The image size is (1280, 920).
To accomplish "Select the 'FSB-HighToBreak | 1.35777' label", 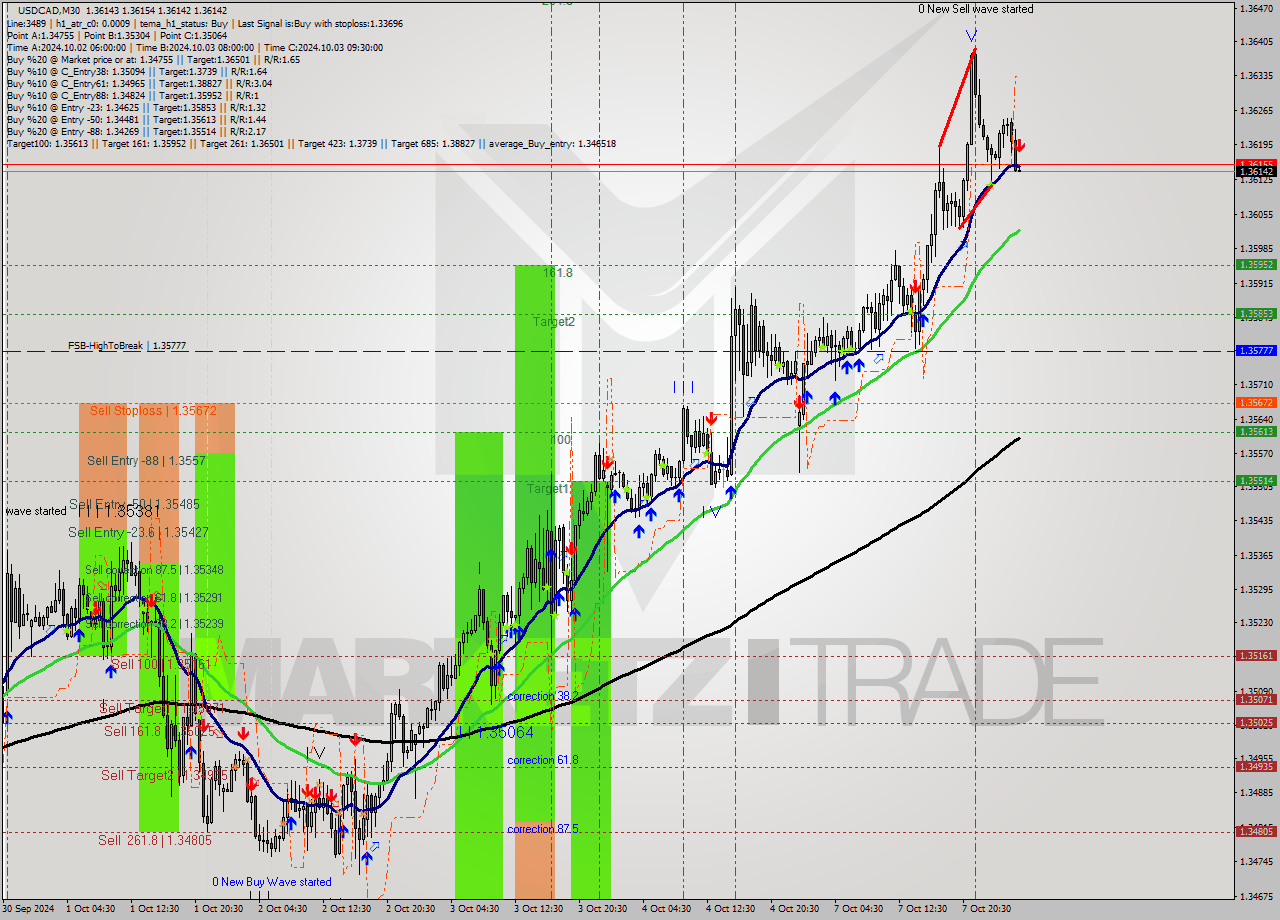I will click(x=127, y=346).
